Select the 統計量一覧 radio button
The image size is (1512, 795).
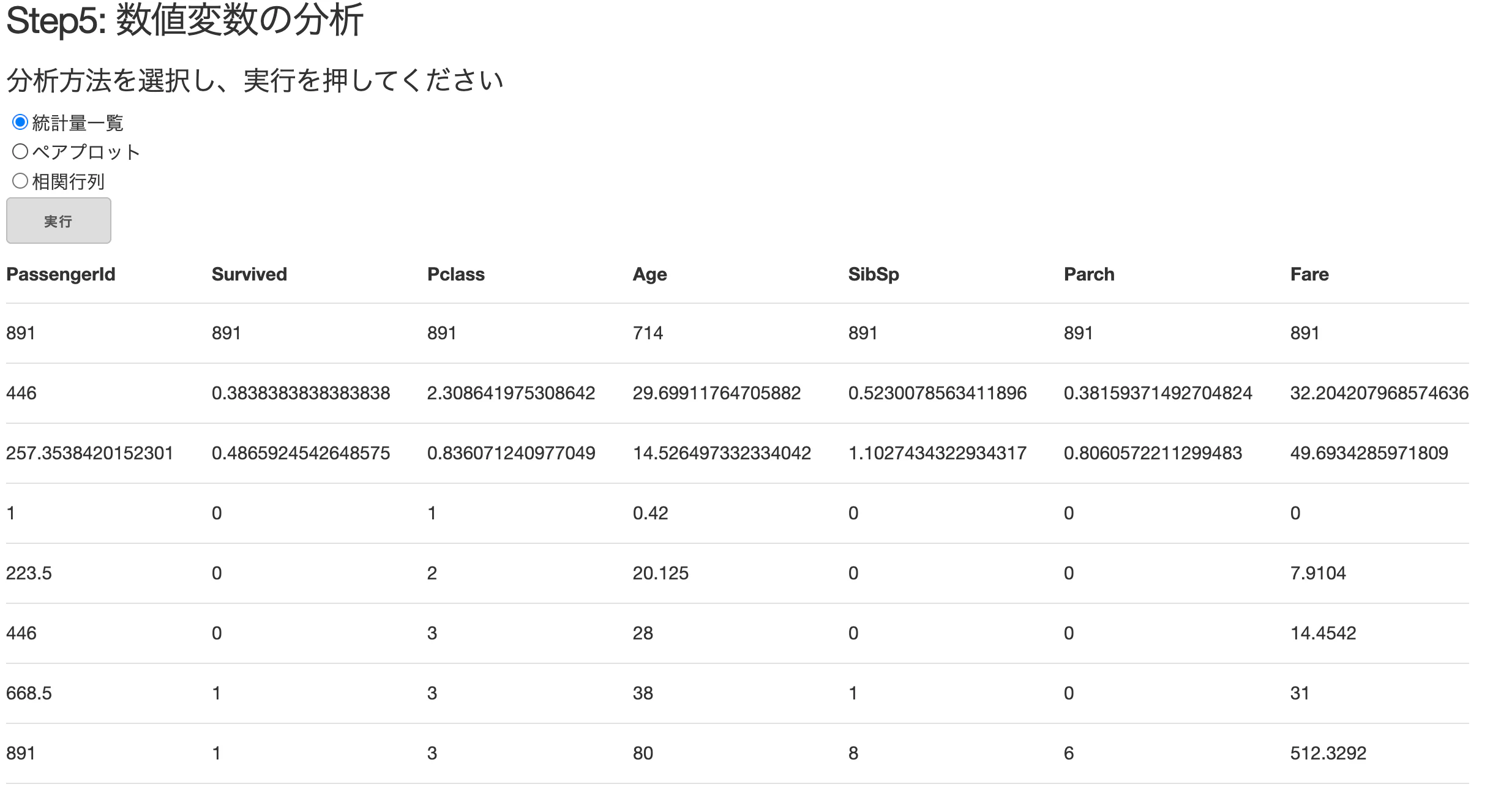(20, 122)
